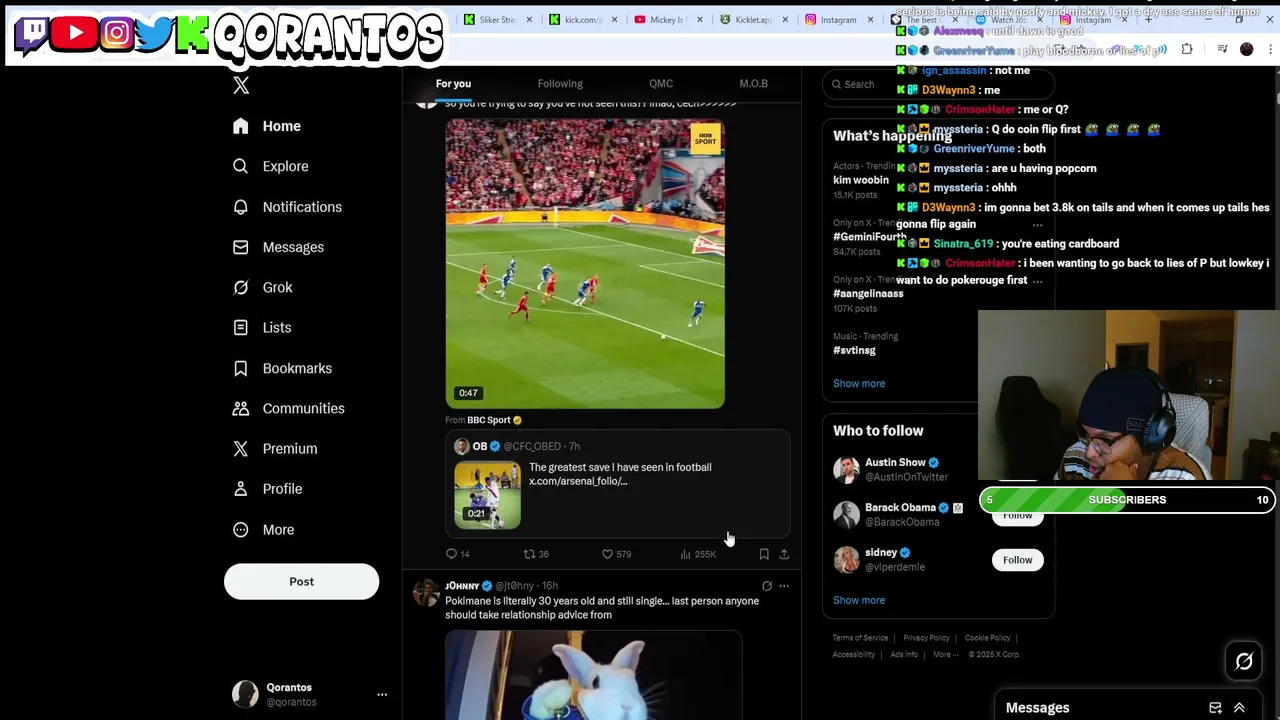
Task: Play the BBC Sport football video
Action: click(585, 264)
